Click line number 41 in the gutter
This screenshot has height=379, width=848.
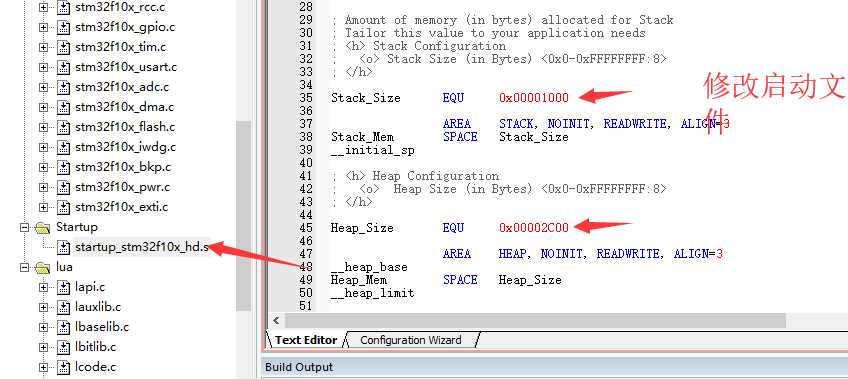306,176
